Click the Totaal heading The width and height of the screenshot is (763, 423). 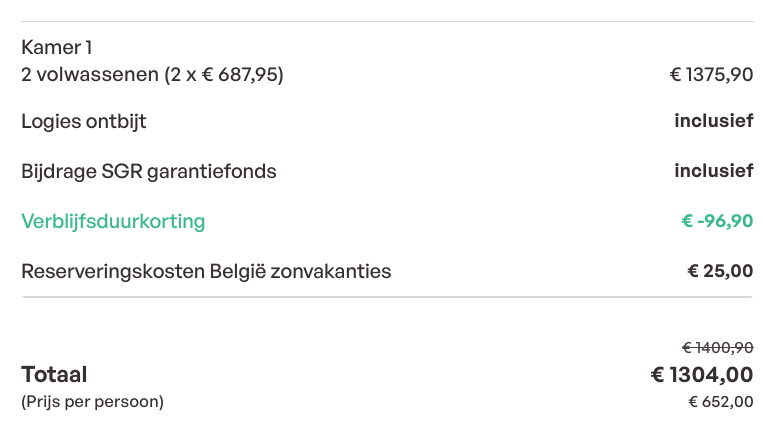pyautogui.click(x=54, y=375)
